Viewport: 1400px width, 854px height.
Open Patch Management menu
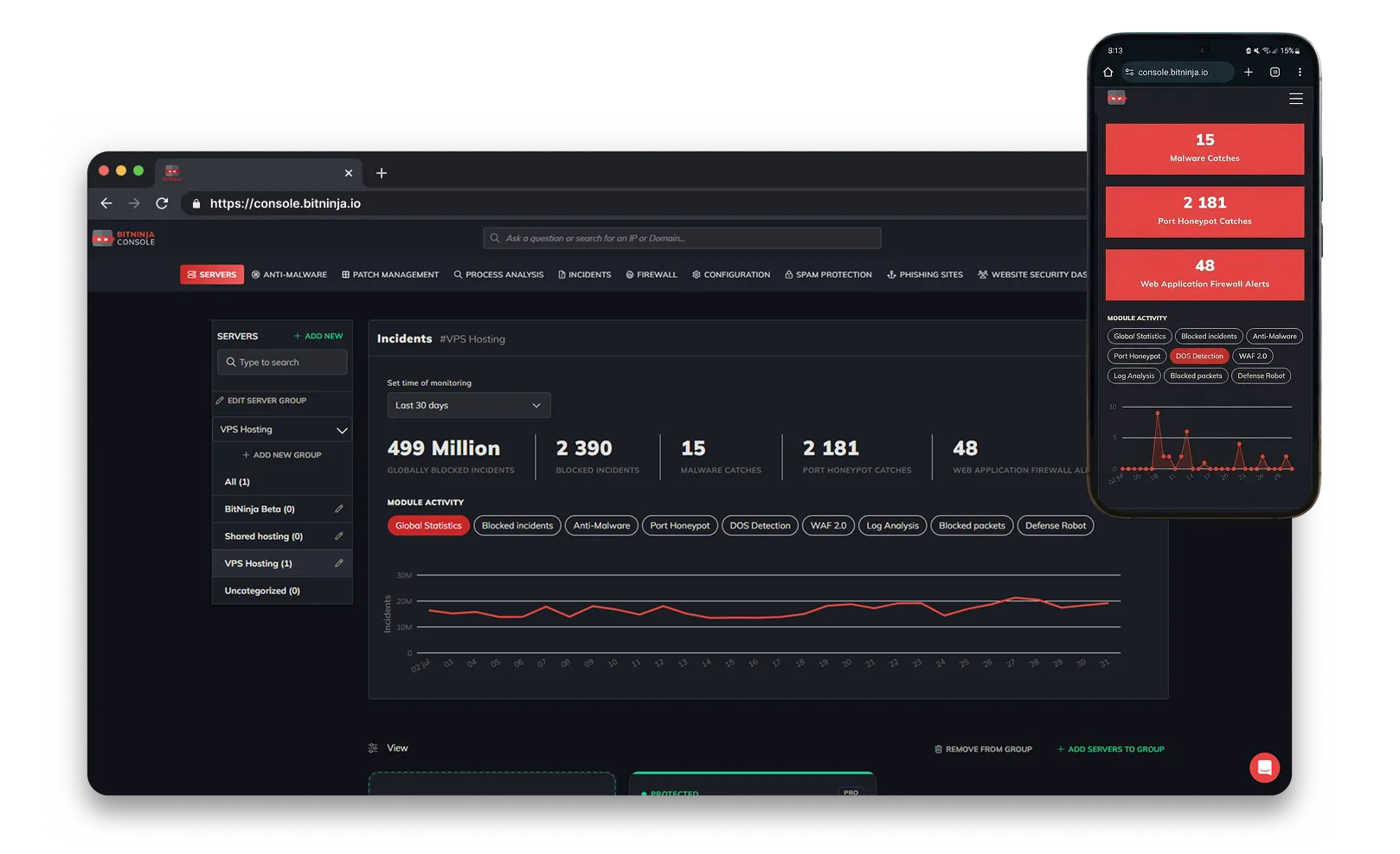coord(390,274)
